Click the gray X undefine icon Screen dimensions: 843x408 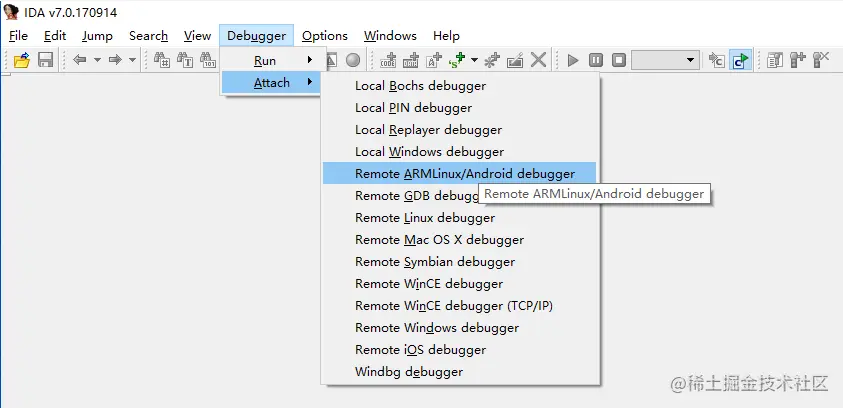click(x=538, y=60)
